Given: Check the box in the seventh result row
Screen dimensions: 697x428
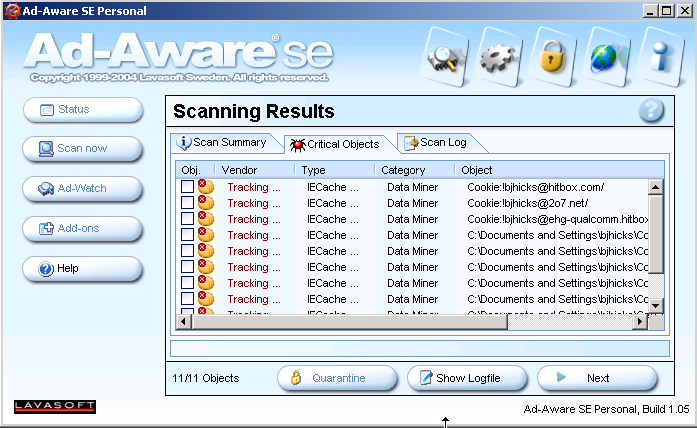Looking at the screenshot, I should [x=187, y=283].
